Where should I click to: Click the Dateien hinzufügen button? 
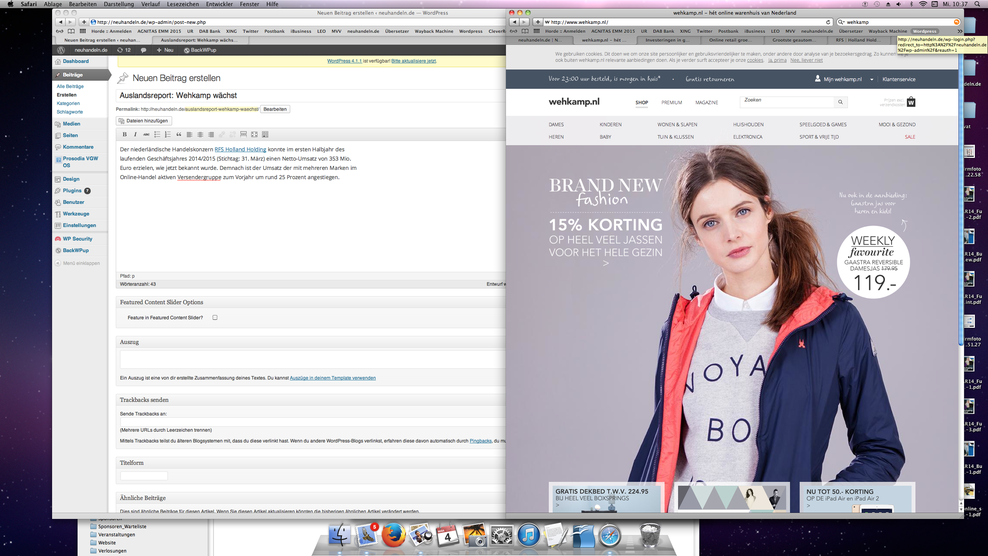[x=144, y=120]
